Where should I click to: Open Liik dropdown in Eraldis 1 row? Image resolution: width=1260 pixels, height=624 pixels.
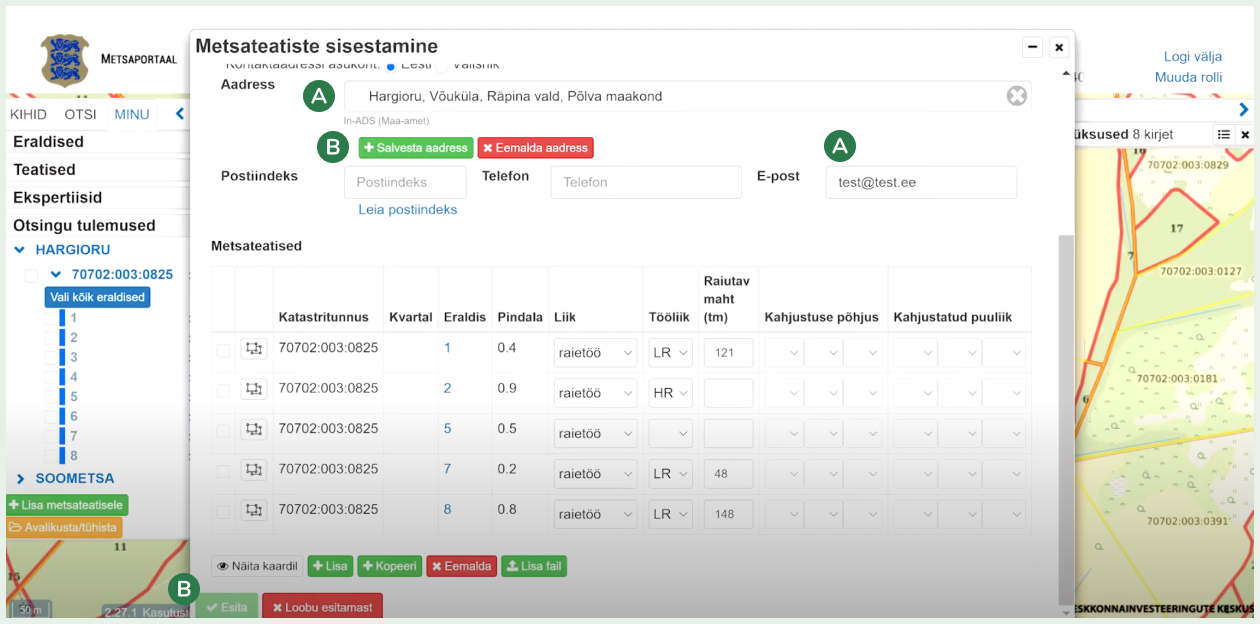tap(596, 353)
